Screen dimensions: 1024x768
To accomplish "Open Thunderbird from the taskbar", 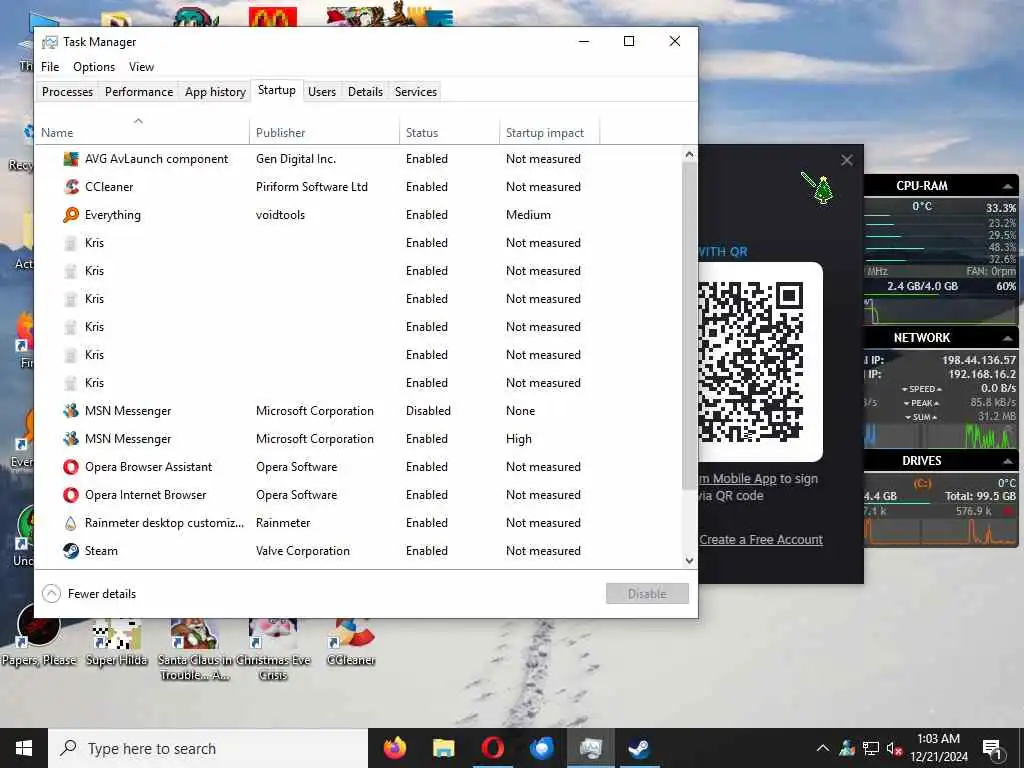I will (541, 748).
